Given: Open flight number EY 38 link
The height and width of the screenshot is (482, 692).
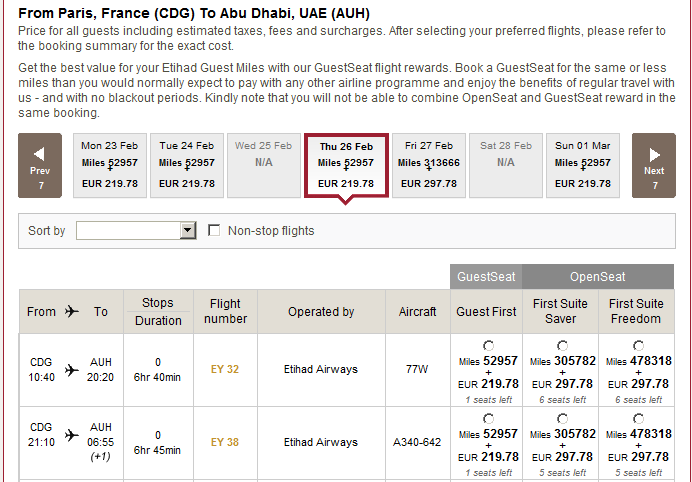Looking at the screenshot, I should (225, 442).
